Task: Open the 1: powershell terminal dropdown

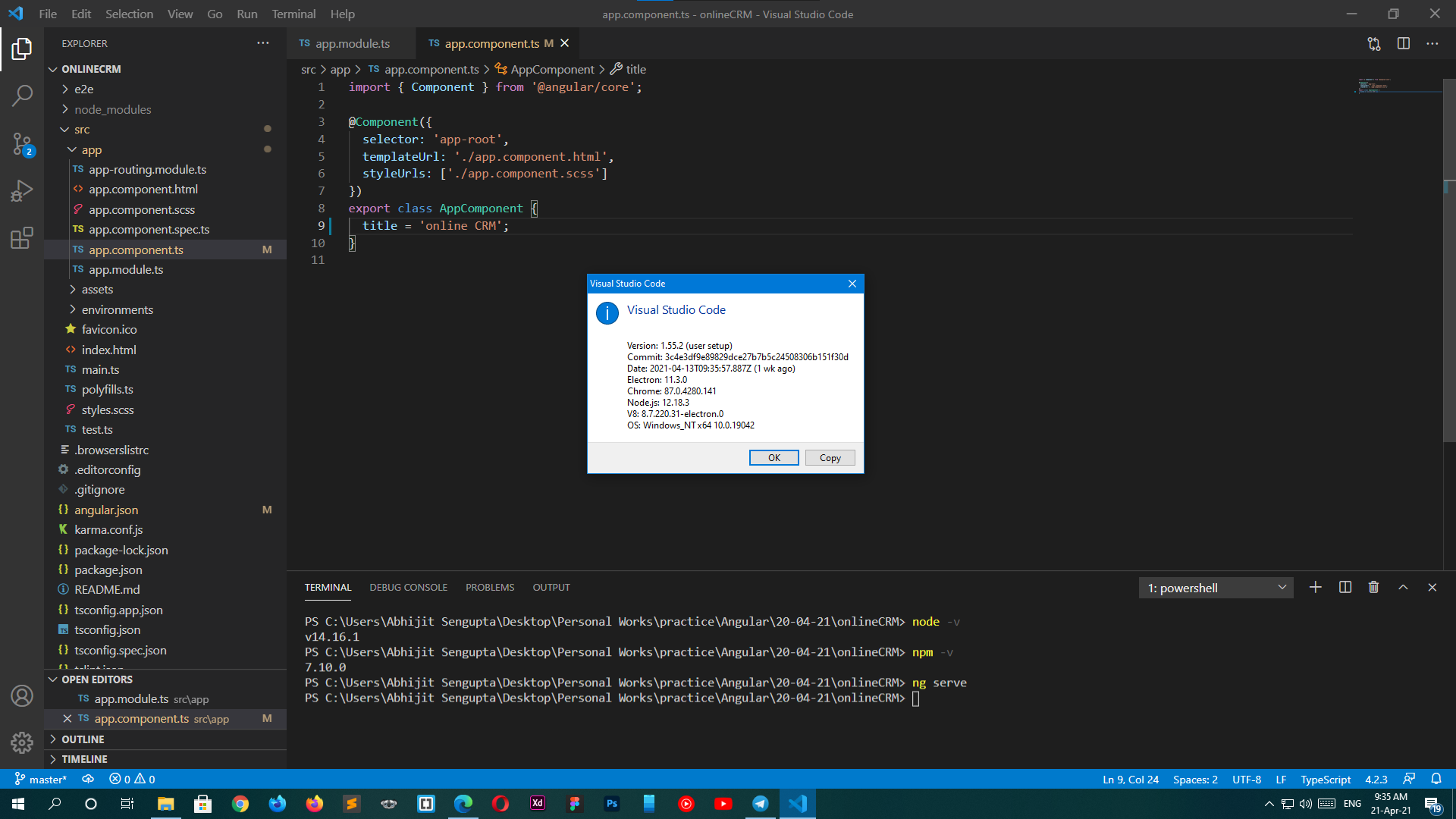Action: coord(1216,587)
